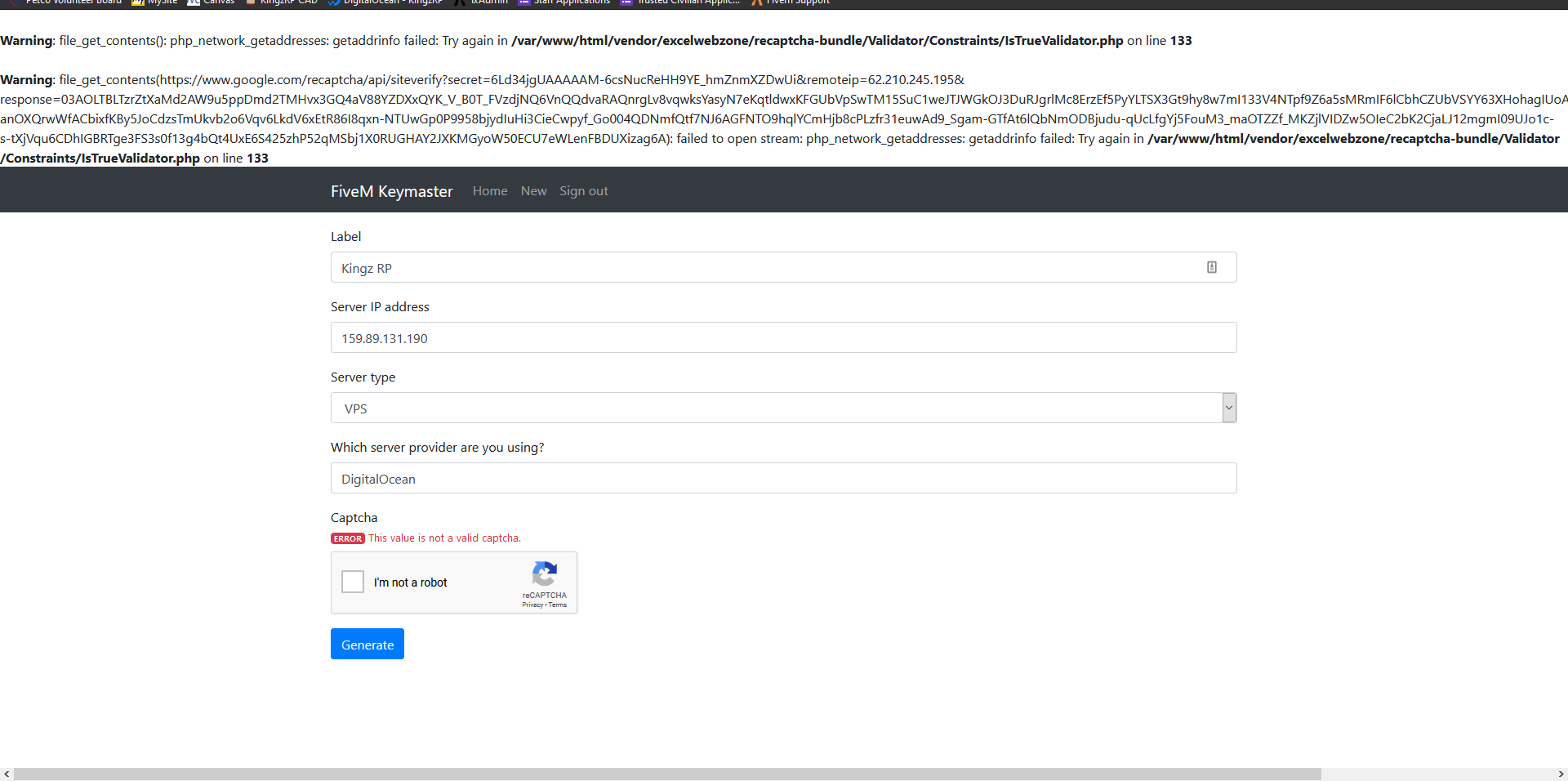Screen dimensions: 1568x781
Task: Open the Petco Volunteer Board bookmark
Action: pos(68,3)
